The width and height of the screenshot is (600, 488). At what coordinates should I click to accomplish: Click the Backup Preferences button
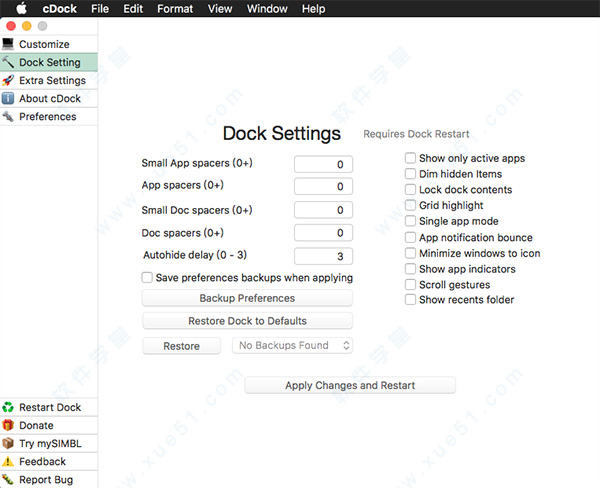click(x=247, y=298)
